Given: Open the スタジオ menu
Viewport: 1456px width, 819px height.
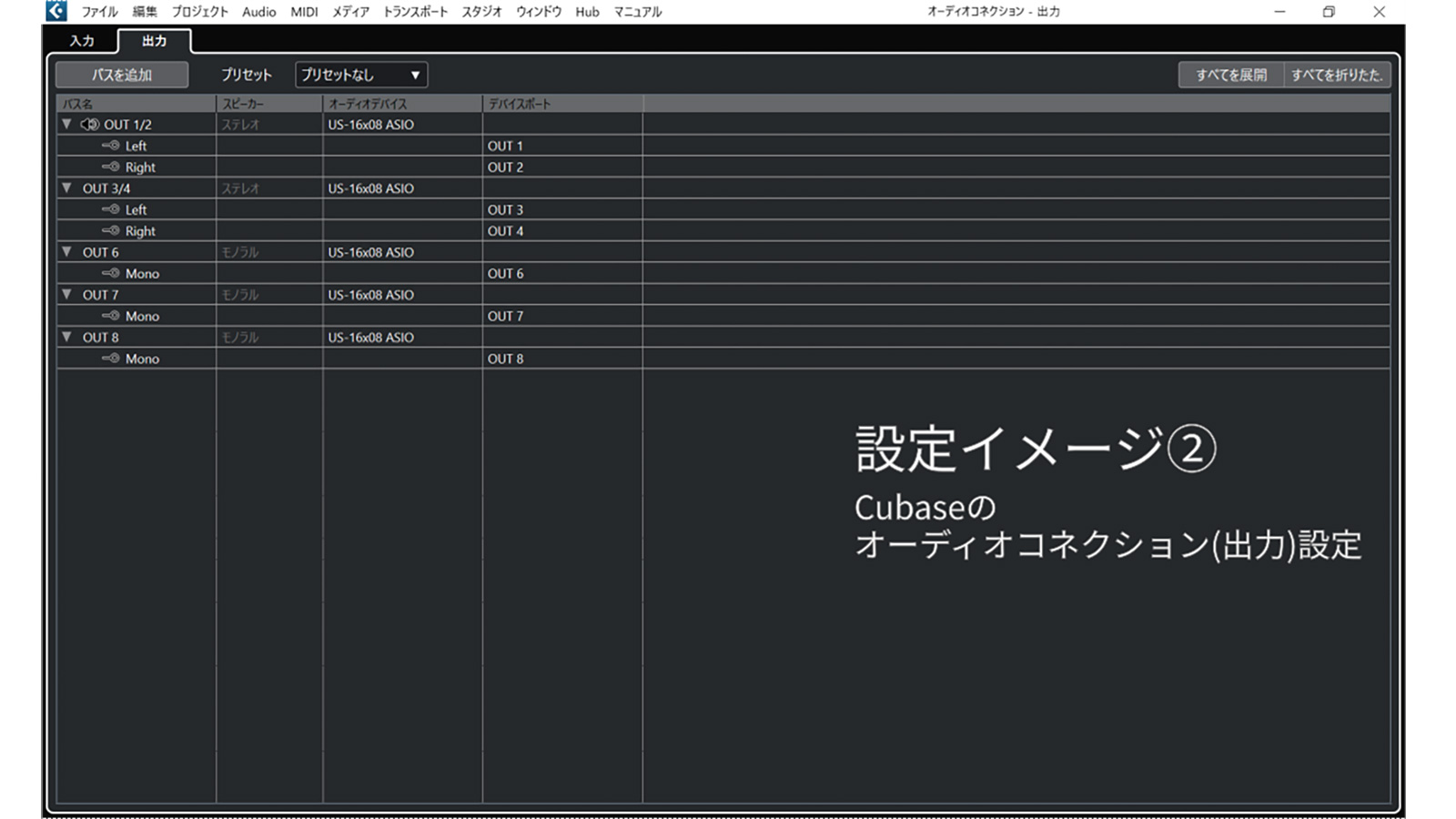Looking at the screenshot, I should click(x=481, y=12).
